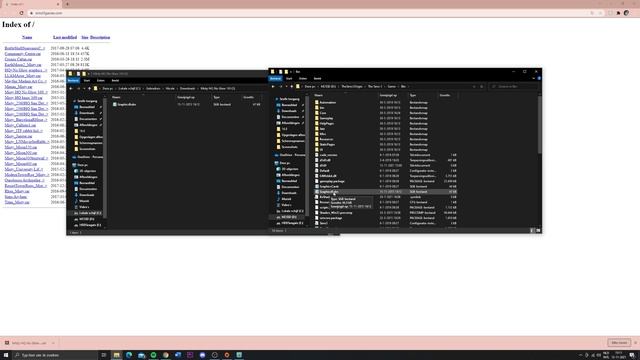Open 'Snelle toegang' in the Bin window sidebar

[x=289, y=99]
